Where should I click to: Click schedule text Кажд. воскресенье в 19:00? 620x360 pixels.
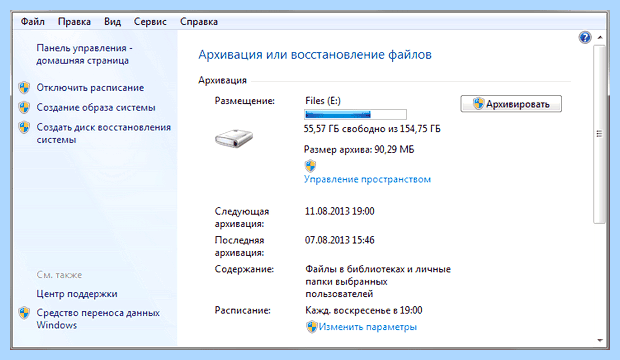coord(364,310)
